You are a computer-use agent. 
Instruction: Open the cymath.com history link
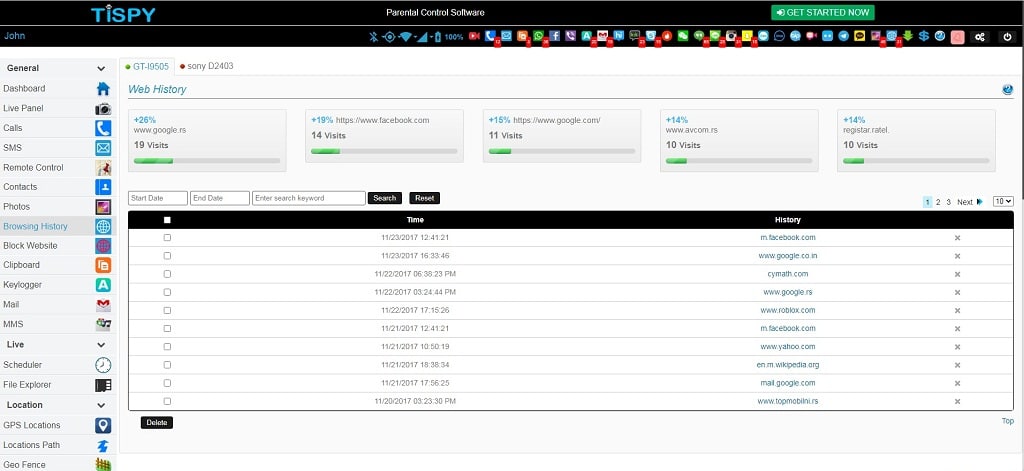click(x=788, y=274)
